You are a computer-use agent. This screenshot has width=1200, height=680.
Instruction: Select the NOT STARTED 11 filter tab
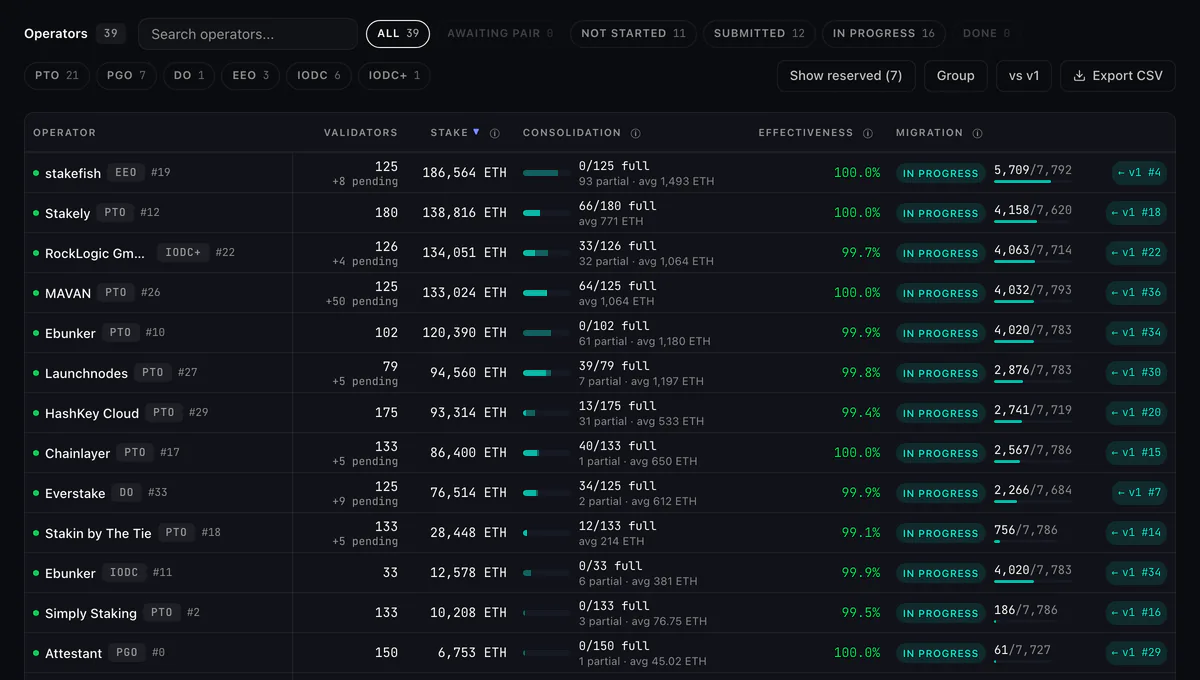(633, 34)
